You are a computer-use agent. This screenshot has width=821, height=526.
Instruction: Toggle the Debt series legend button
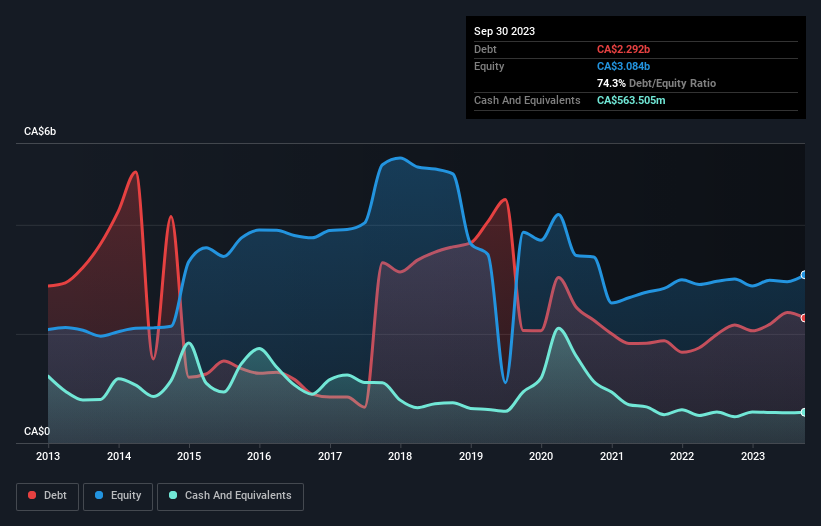click(48, 496)
